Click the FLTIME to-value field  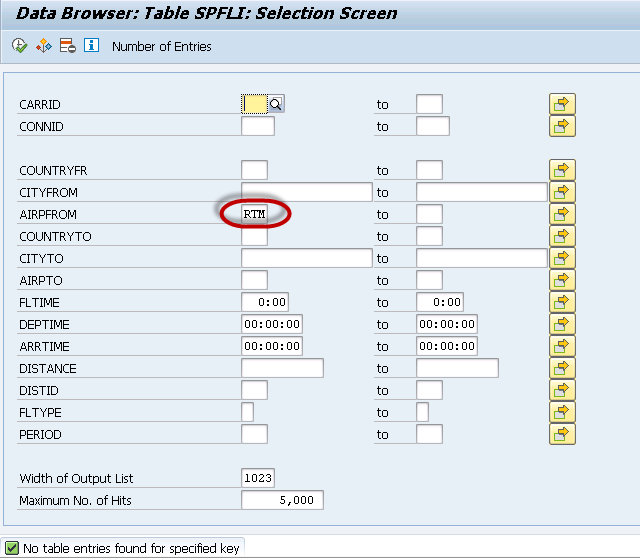[440, 302]
